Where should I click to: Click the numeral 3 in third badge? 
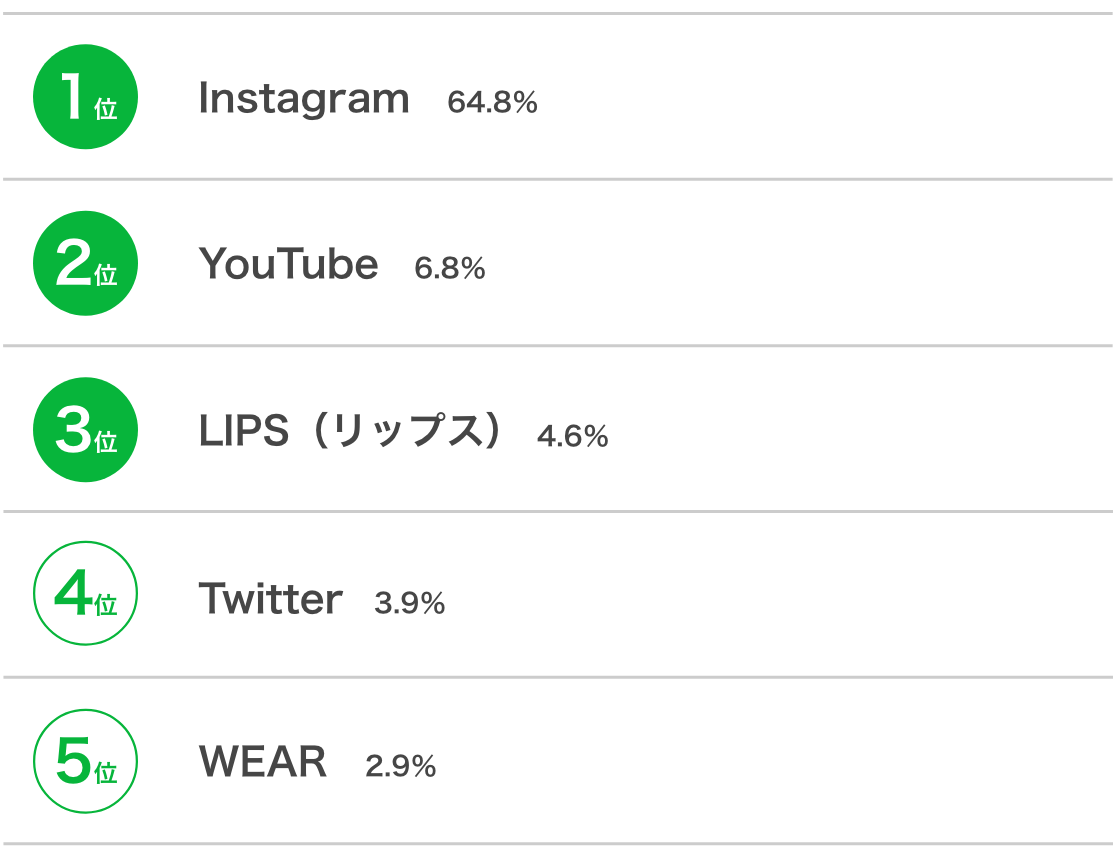73,429
